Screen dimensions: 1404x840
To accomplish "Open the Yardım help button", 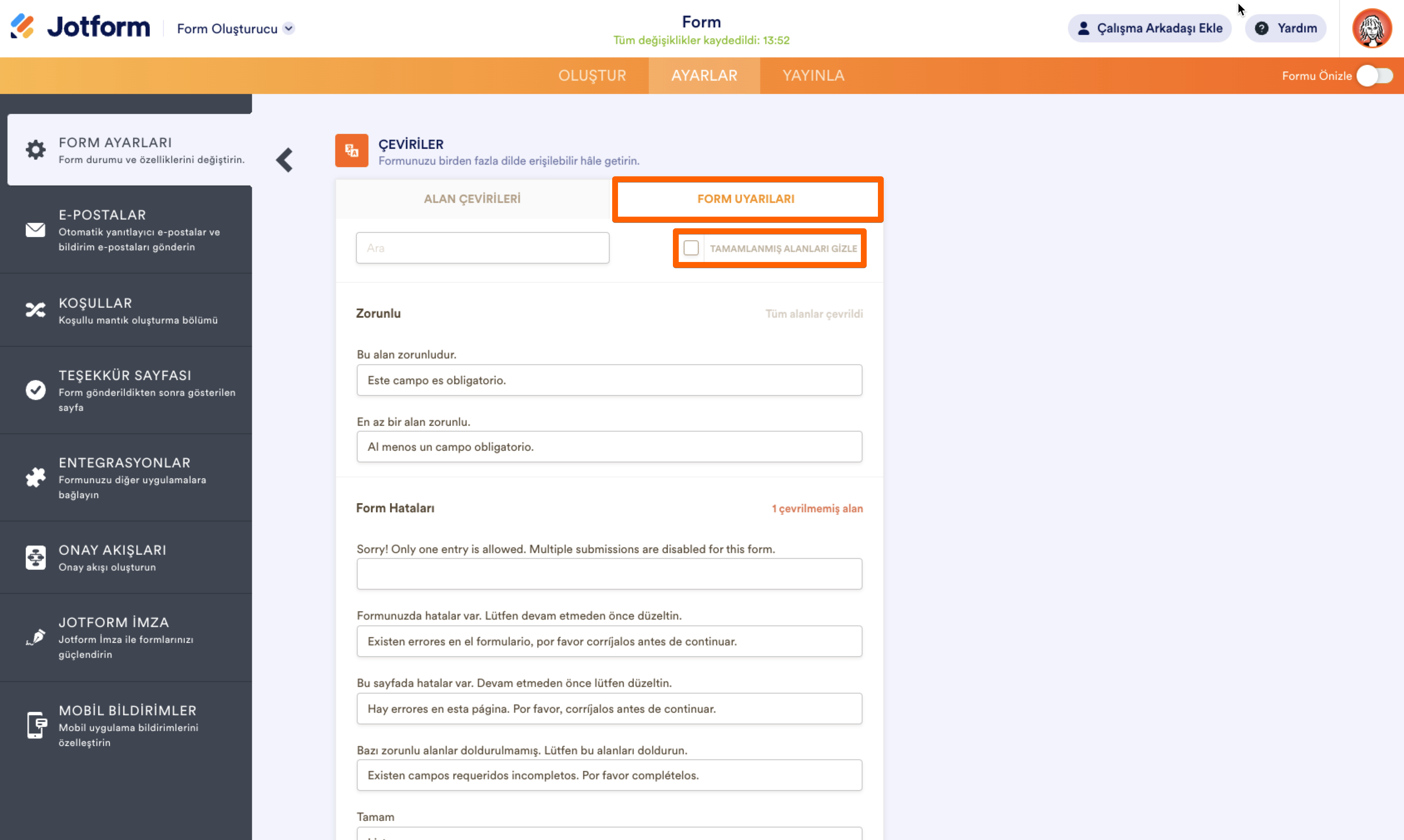I will [x=1285, y=28].
